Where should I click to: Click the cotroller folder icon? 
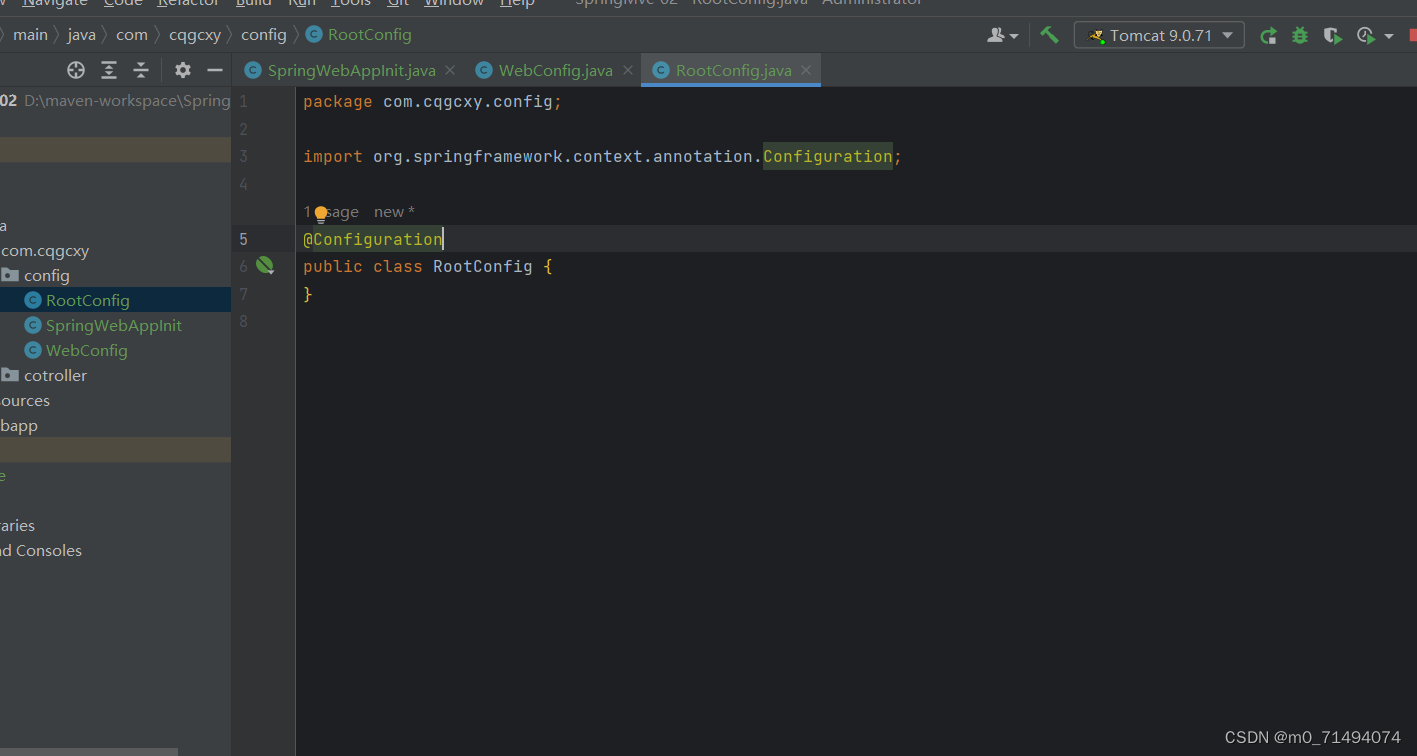tap(10, 375)
